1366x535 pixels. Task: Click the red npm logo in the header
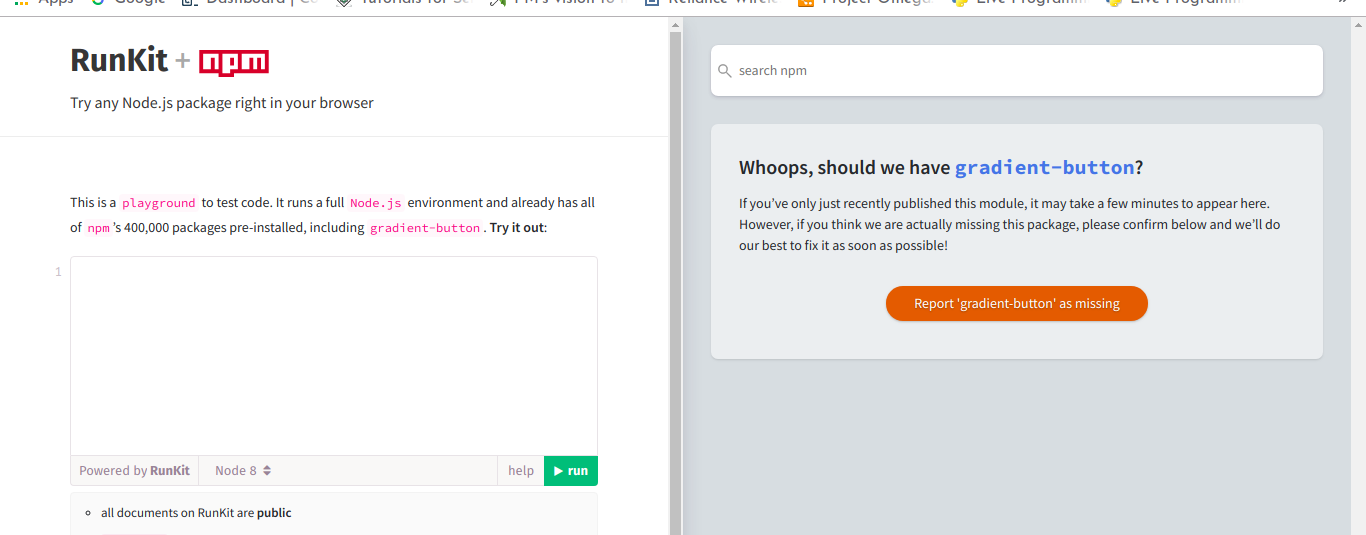234,62
